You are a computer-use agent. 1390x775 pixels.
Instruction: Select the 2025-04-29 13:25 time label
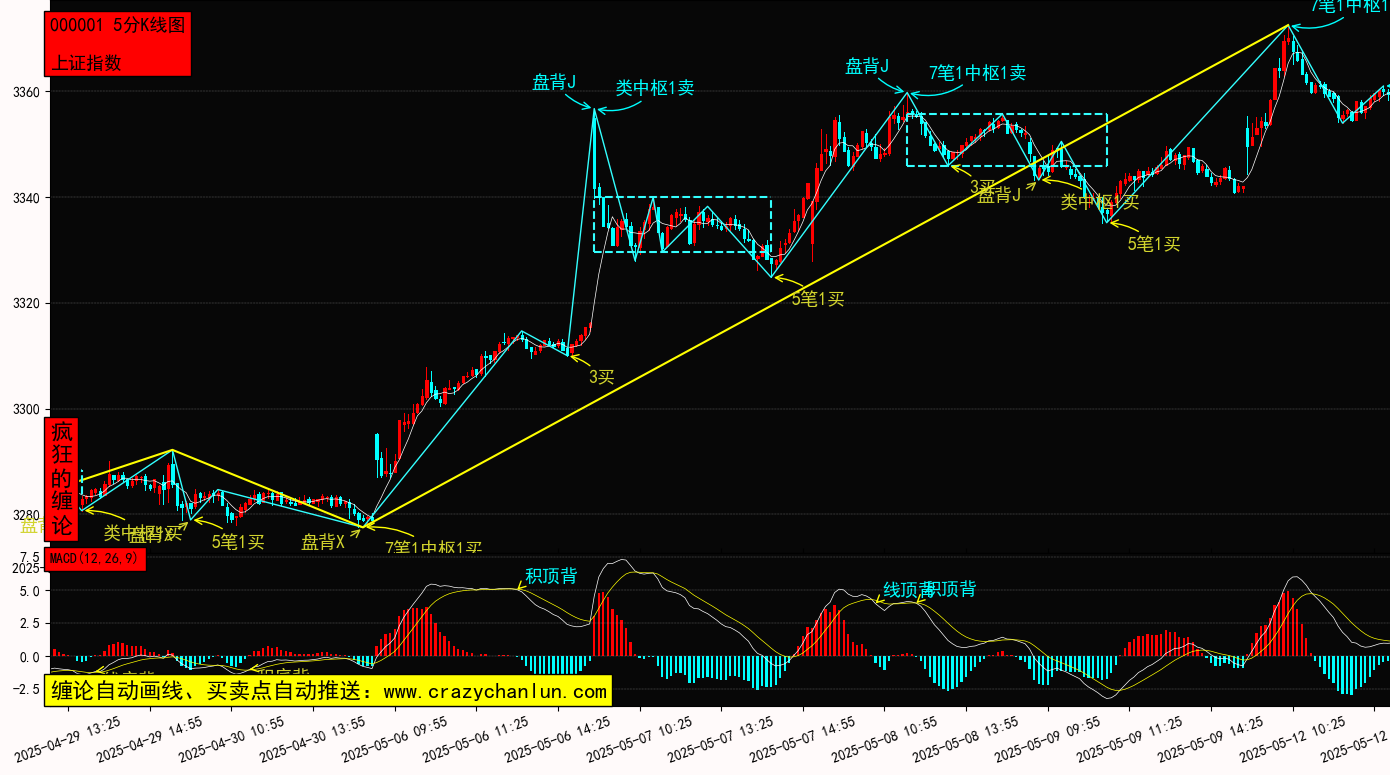(x=68, y=738)
